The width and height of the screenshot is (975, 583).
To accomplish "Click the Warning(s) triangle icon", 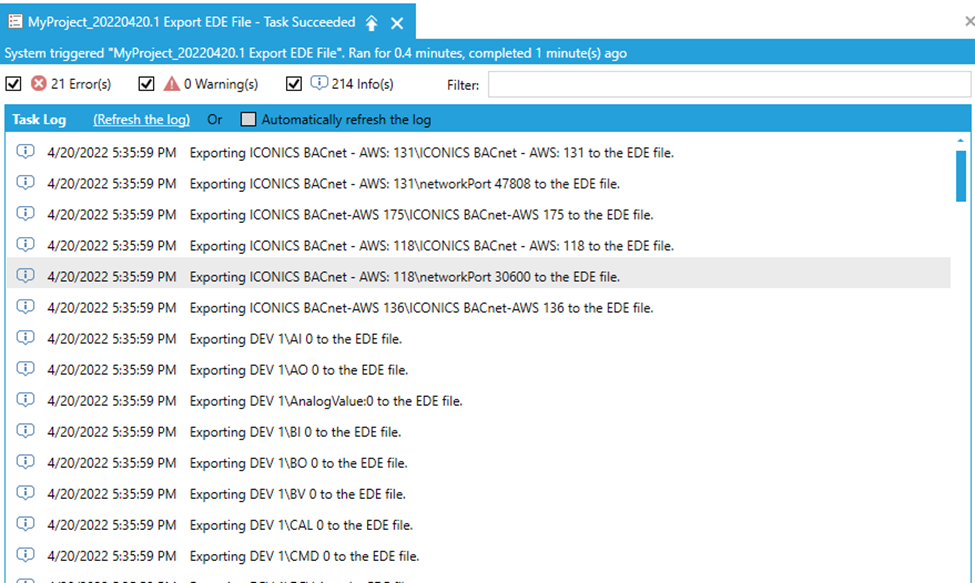I will click(x=171, y=84).
